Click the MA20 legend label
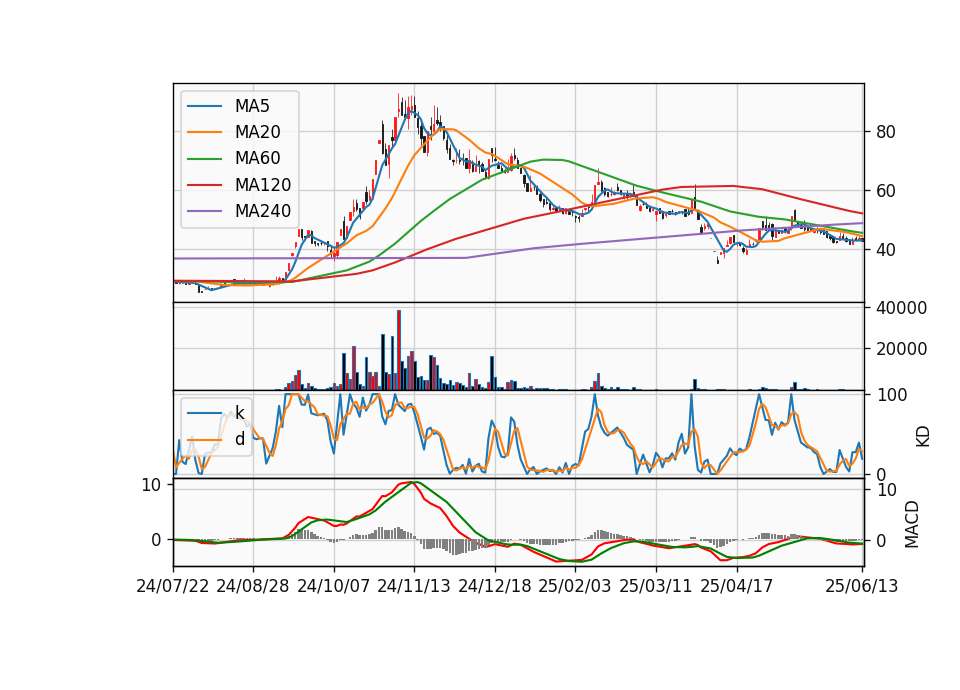This screenshot has height=690, width=960. (x=258, y=132)
